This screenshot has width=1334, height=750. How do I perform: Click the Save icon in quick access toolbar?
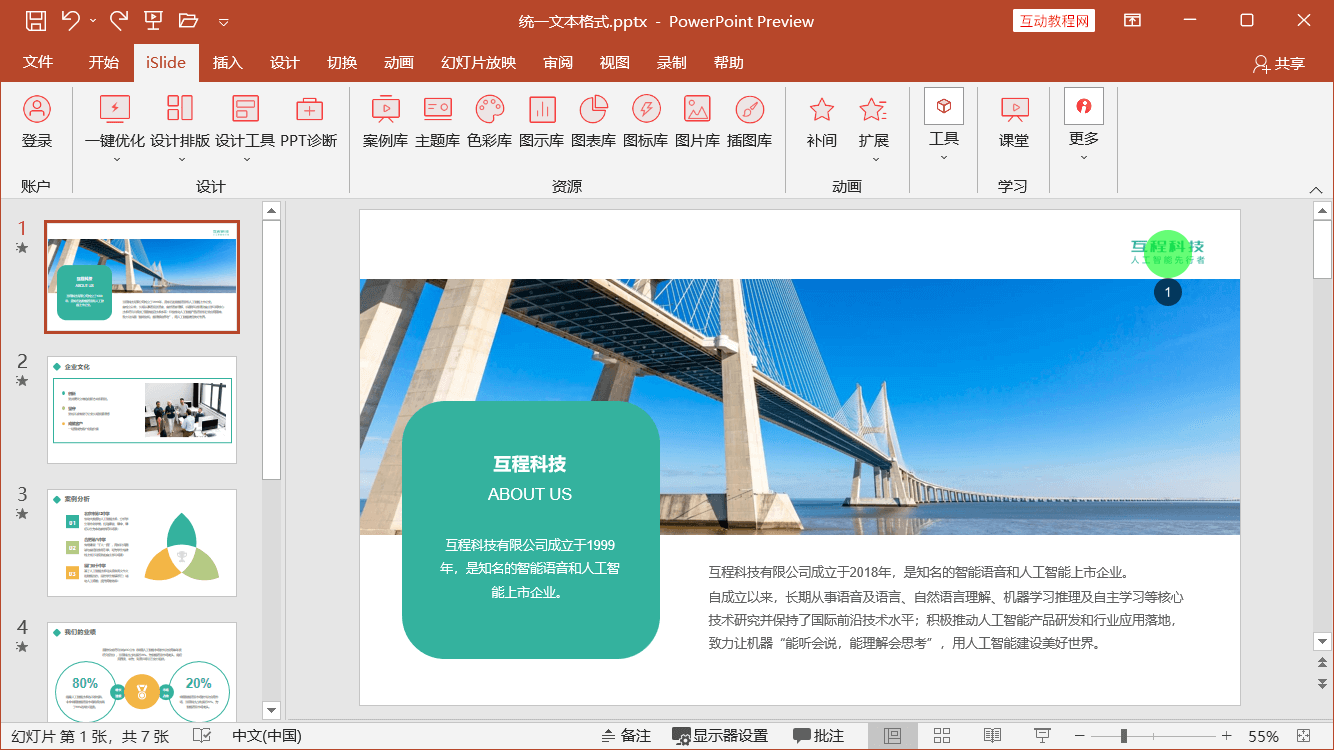click(35, 20)
